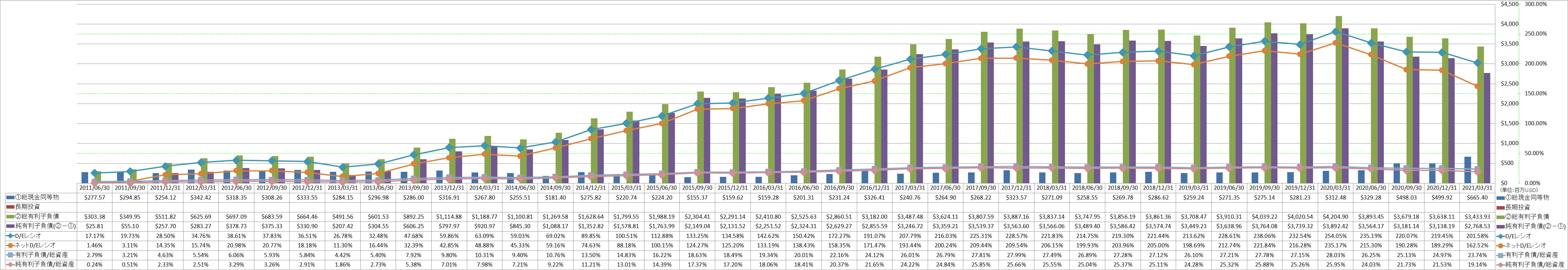Click total debt value $303.38
The height and width of the screenshot is (270, 1568).
[96, 217]
